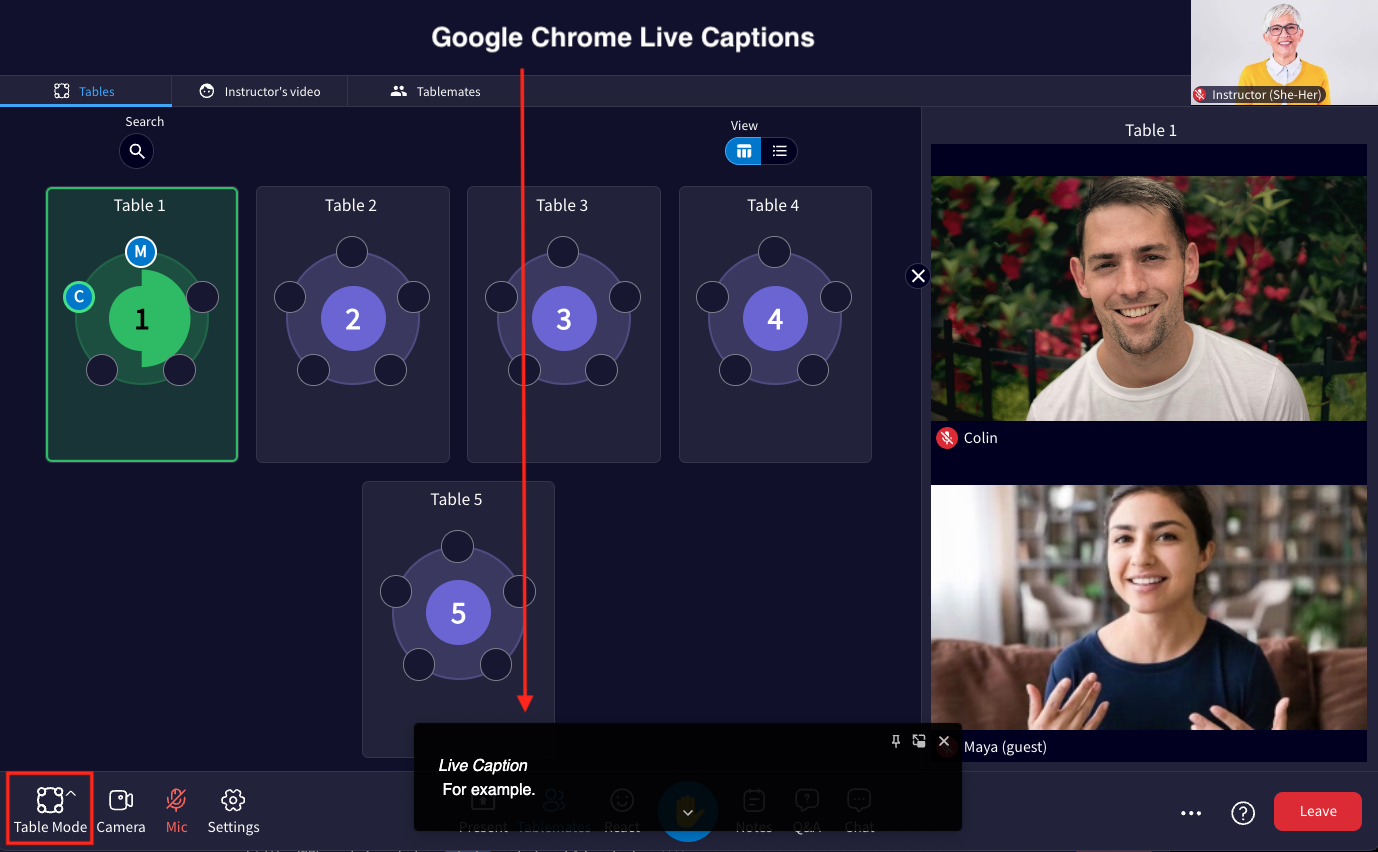Expand the Live Caption chevron
The width and height of the screenshot is (1378, 852).
click(x=688, y=812)
